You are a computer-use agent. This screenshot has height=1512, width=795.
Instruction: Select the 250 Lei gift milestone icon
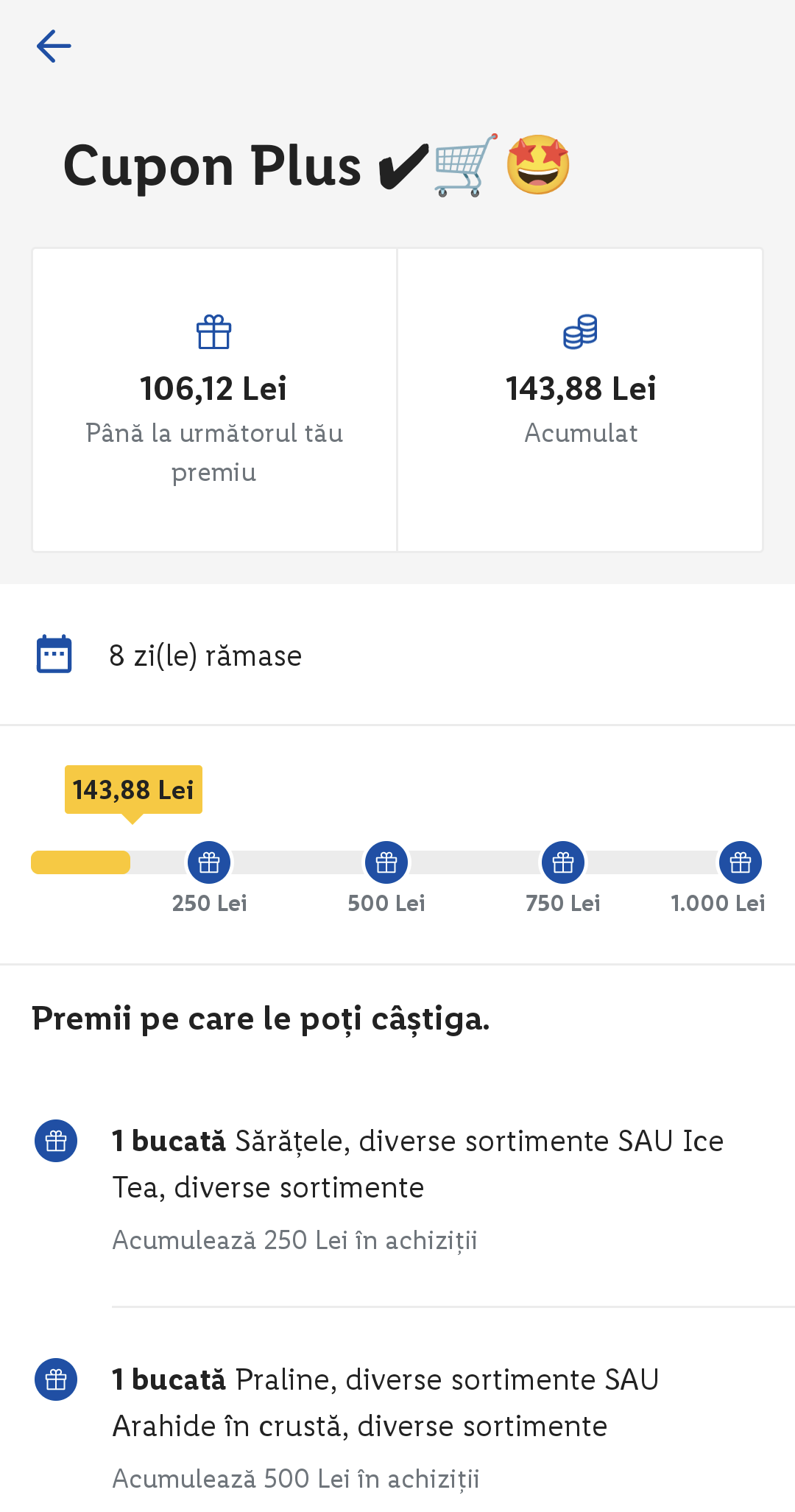point(209,862)
